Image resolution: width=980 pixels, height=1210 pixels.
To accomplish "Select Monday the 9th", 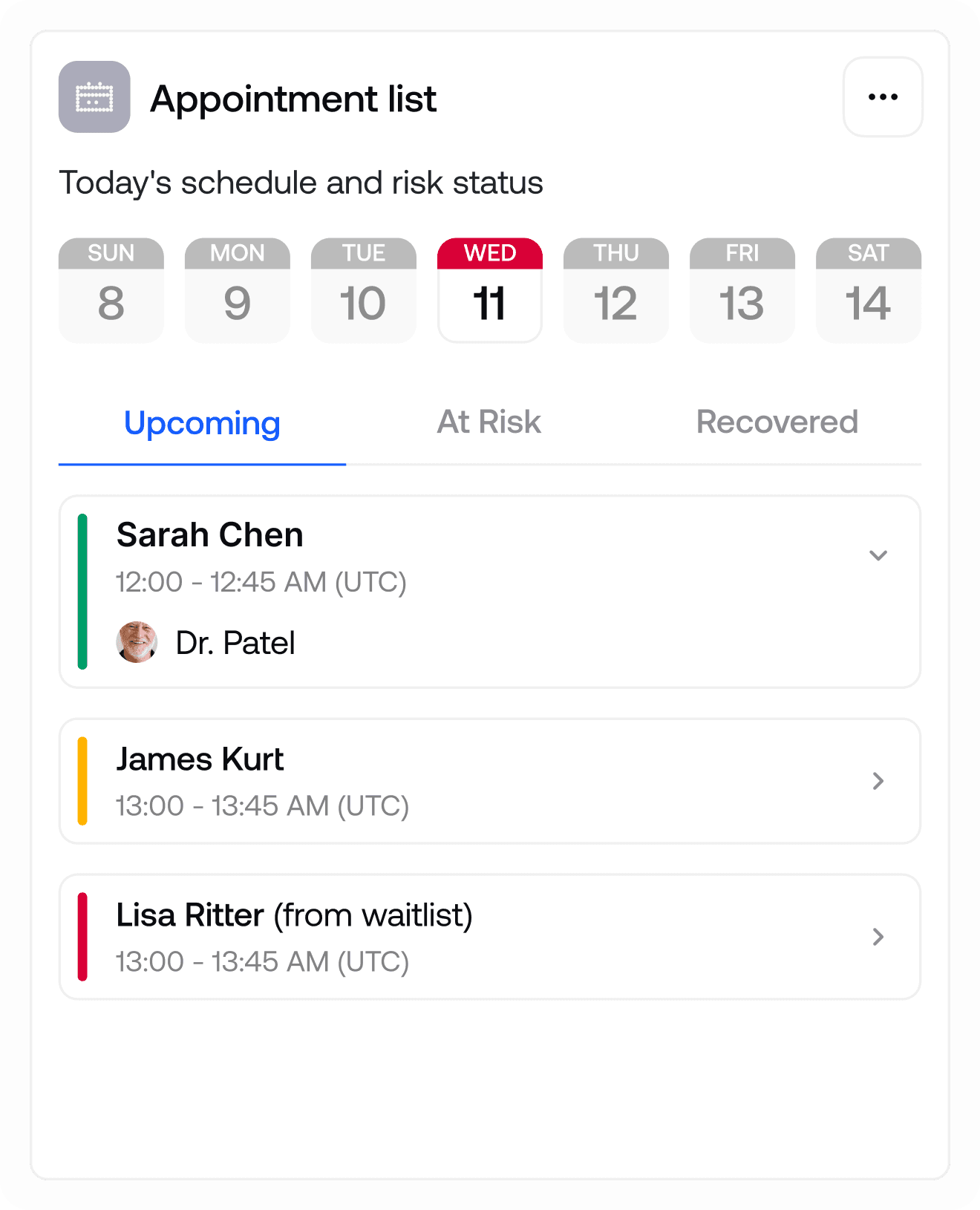I will [x=238, y=290].
